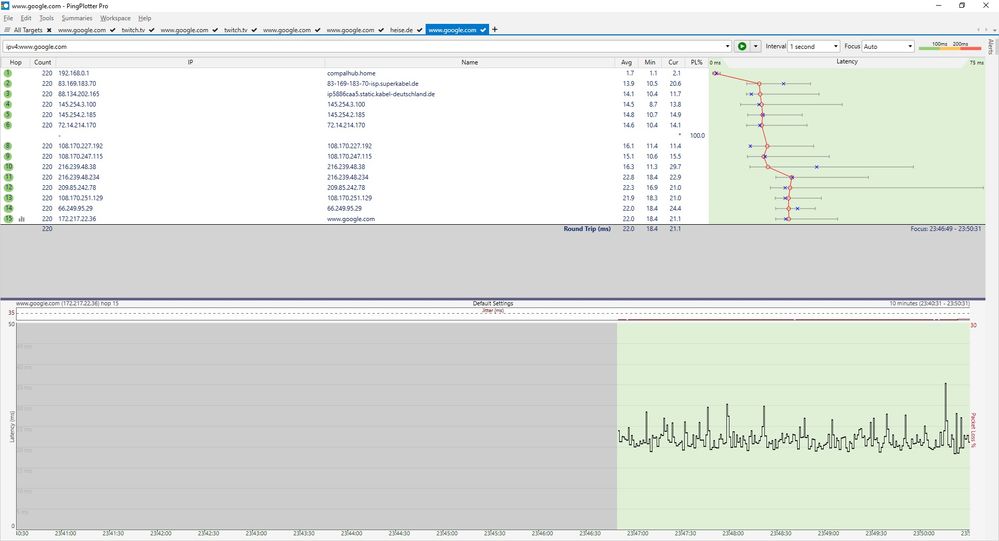Click the hop 10 circle icon
999x541 pixels.
tap(8, 166)
